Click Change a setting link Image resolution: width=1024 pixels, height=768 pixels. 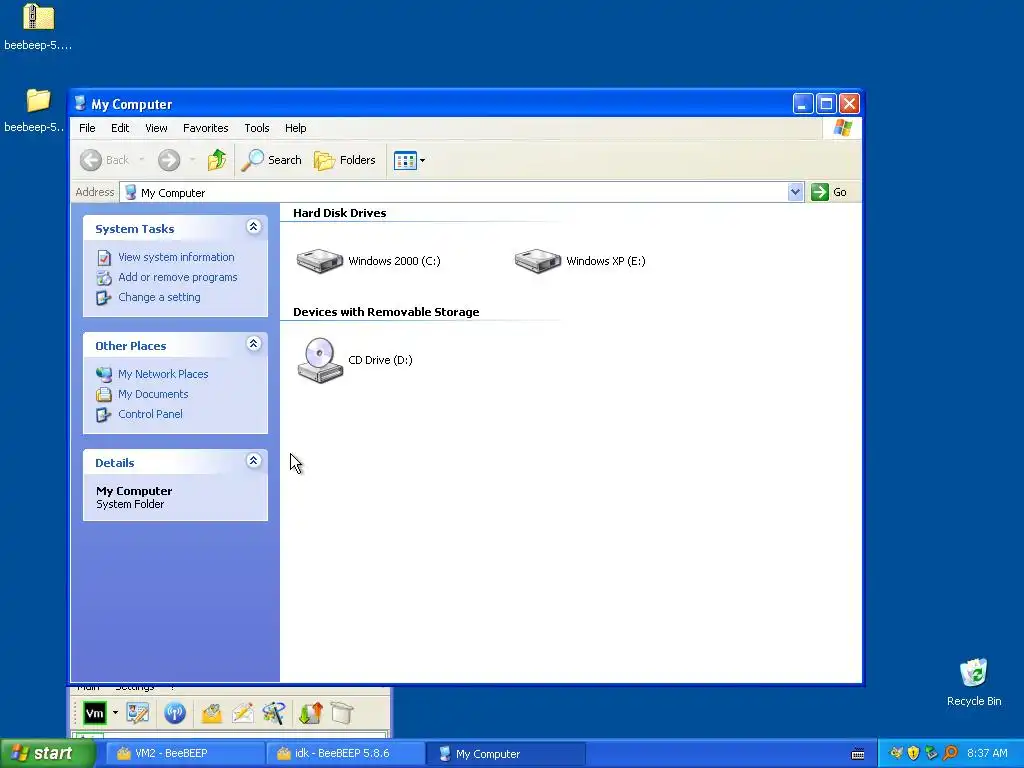(x=159, y=297)
